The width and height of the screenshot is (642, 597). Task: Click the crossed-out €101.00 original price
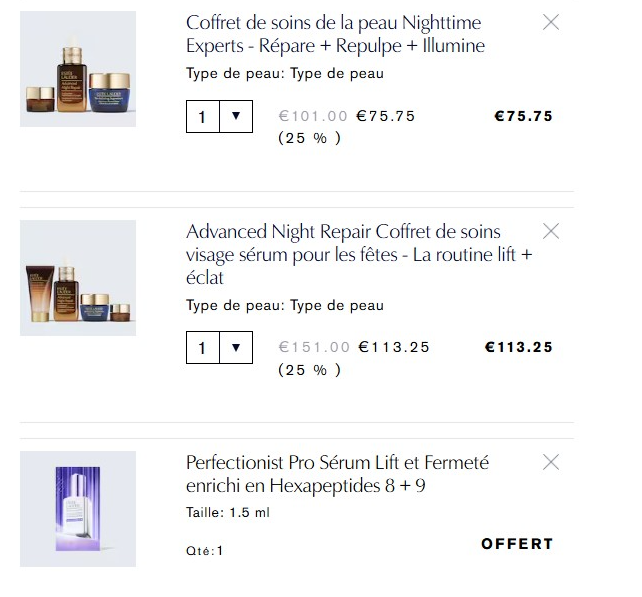coord(313,116)
